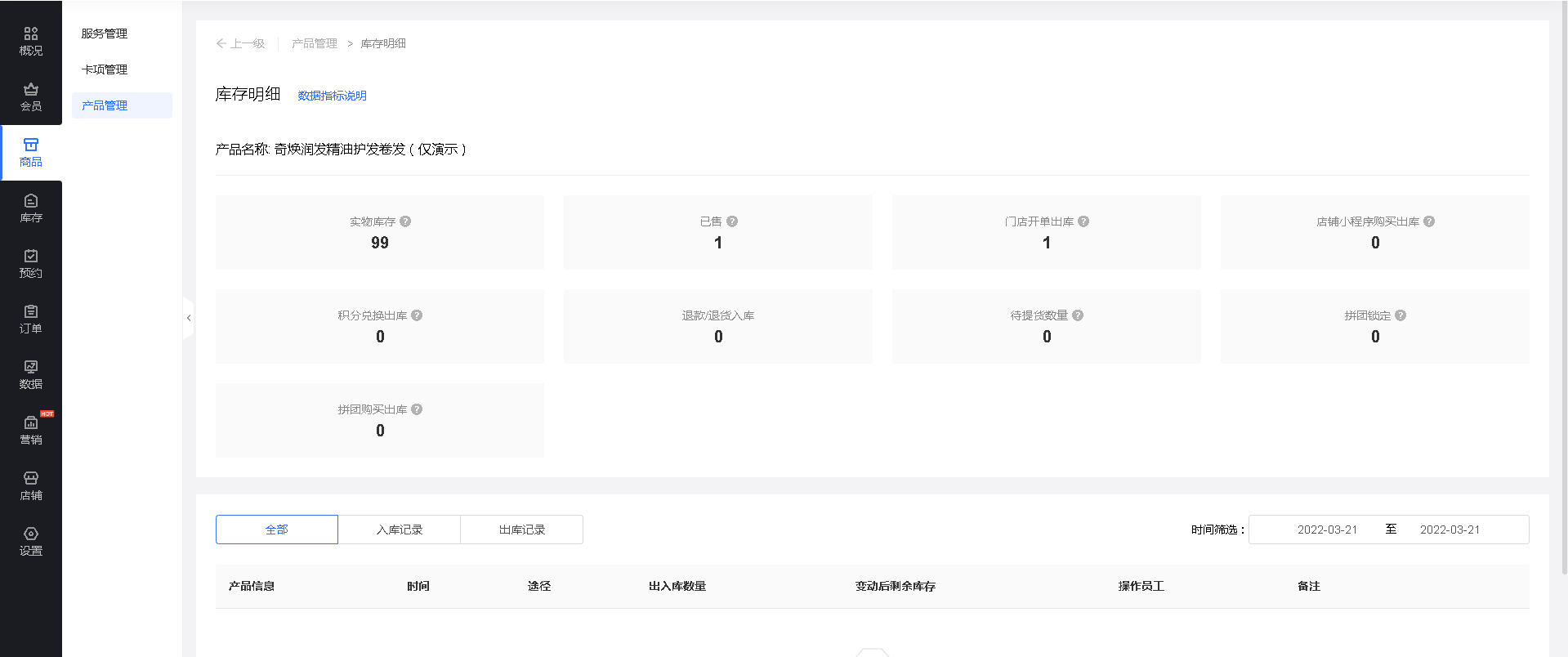Open the 会员 members section

[x=31, y=97]
